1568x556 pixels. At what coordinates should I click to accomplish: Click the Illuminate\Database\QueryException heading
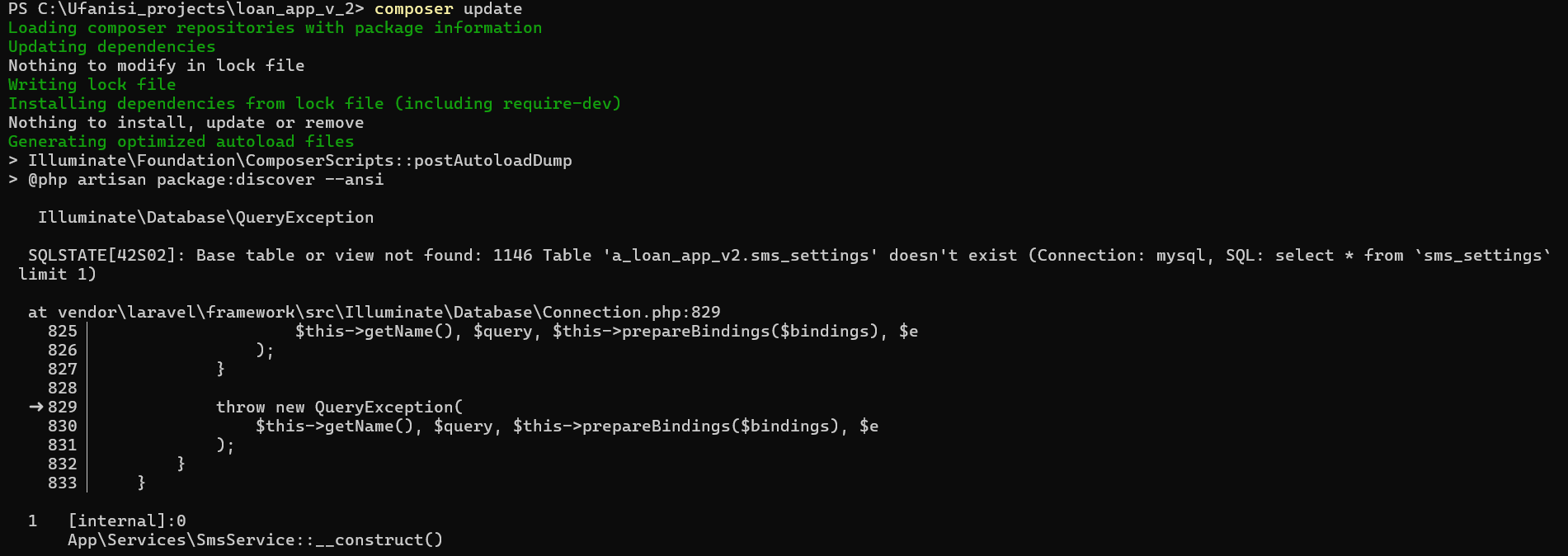point(205,218)
